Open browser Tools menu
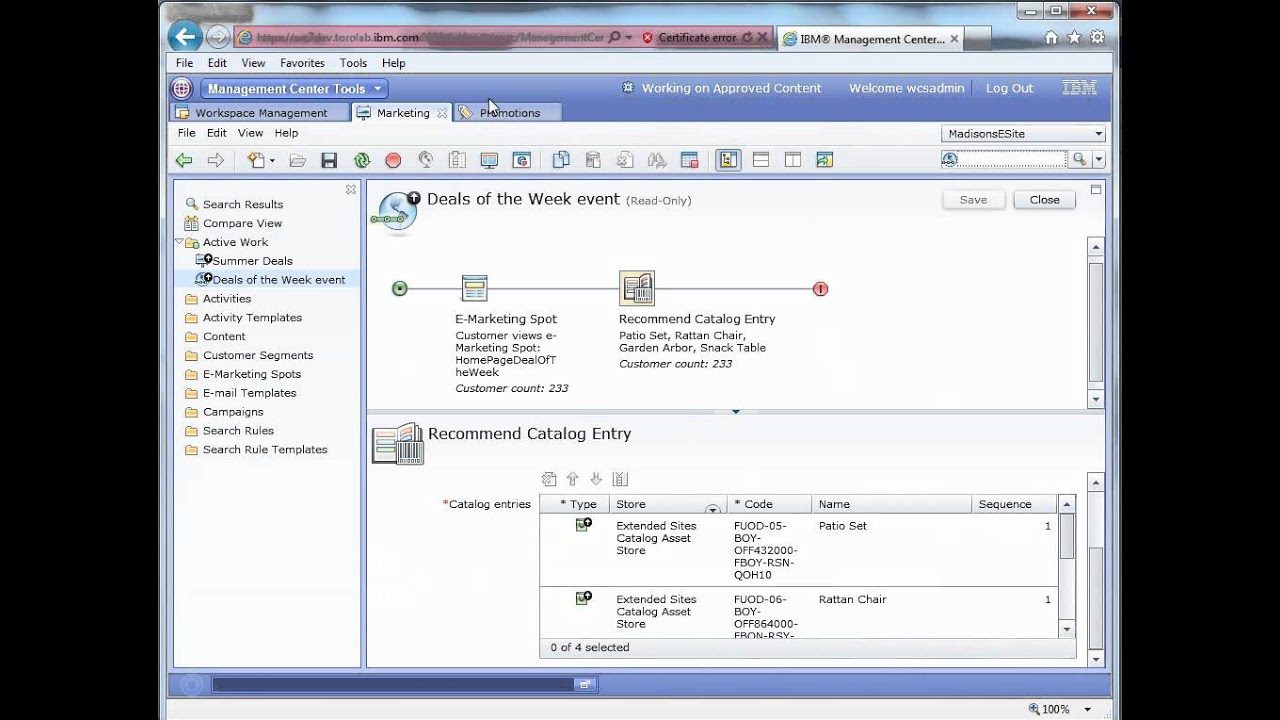The image size is (1280, 720). coord(353,63)
